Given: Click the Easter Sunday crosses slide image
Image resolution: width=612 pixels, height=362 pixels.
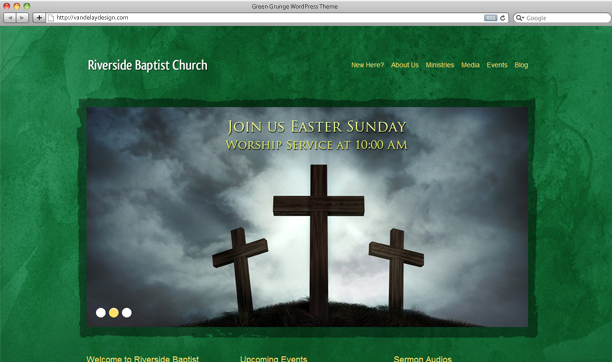Looking at the screenshot, I should [307, 217].
